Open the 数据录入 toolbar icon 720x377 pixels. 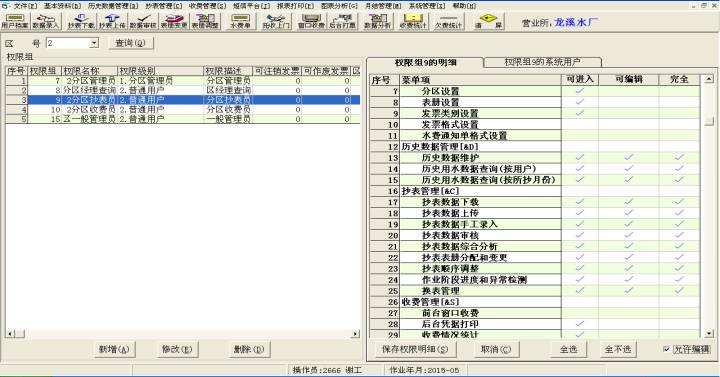45,22
